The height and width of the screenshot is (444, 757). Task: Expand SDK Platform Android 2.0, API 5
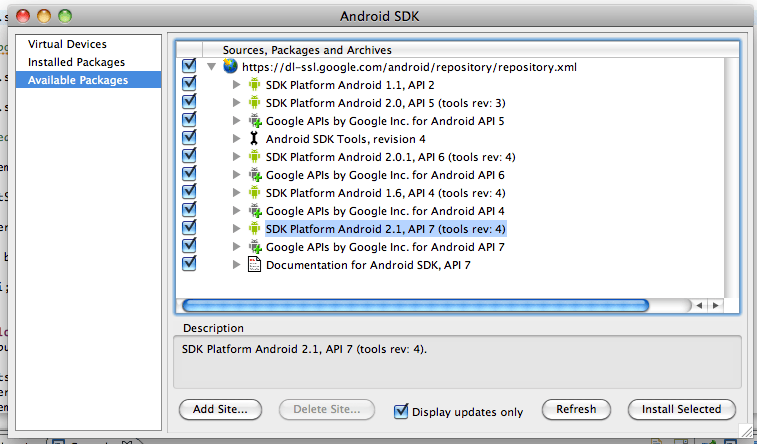tap(236, 102)
